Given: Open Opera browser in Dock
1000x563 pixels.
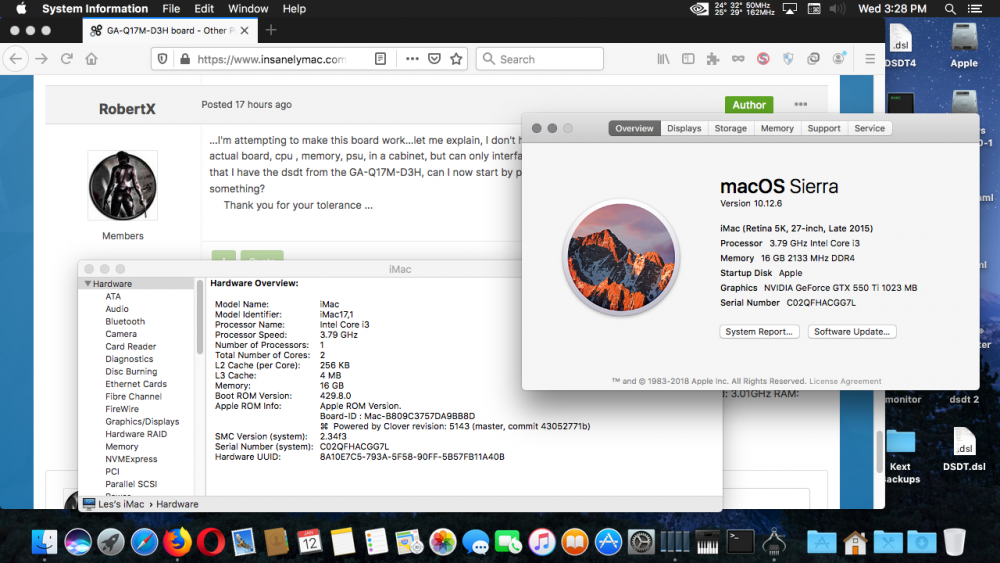Looking at the screenshot, I should pos(210,542).
